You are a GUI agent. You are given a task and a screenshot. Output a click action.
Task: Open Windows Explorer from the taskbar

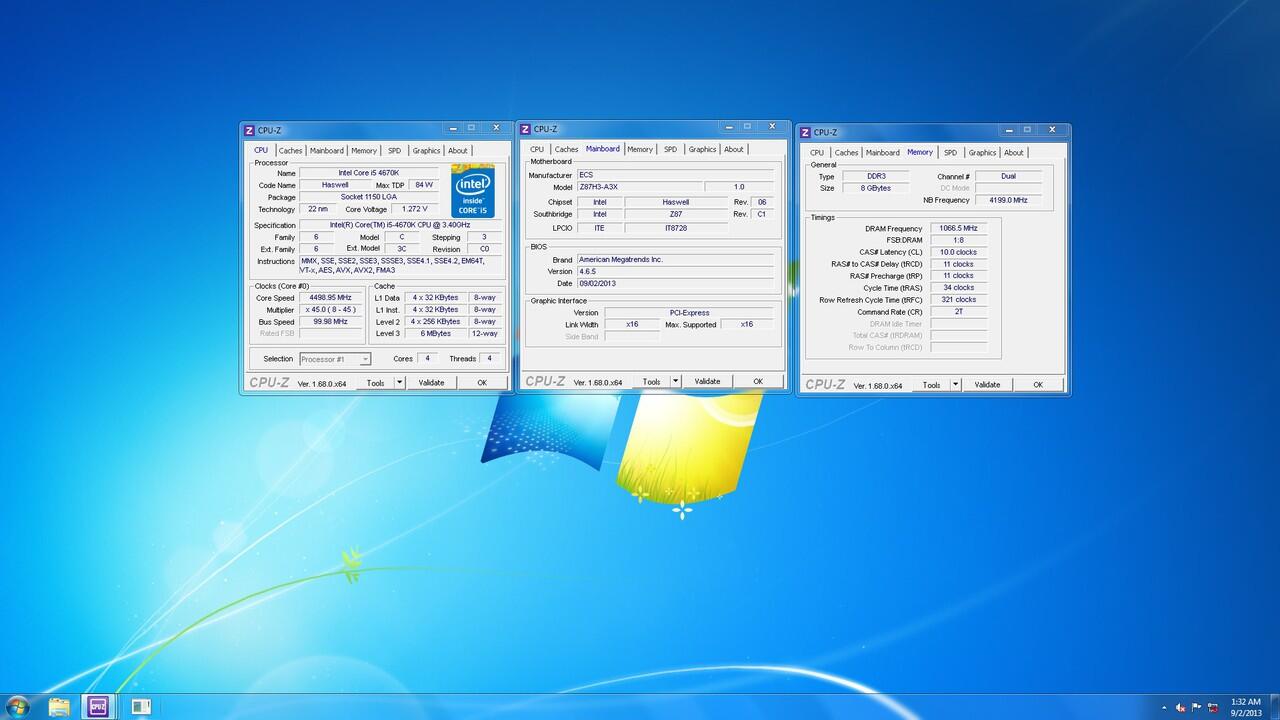coord(59,707)
